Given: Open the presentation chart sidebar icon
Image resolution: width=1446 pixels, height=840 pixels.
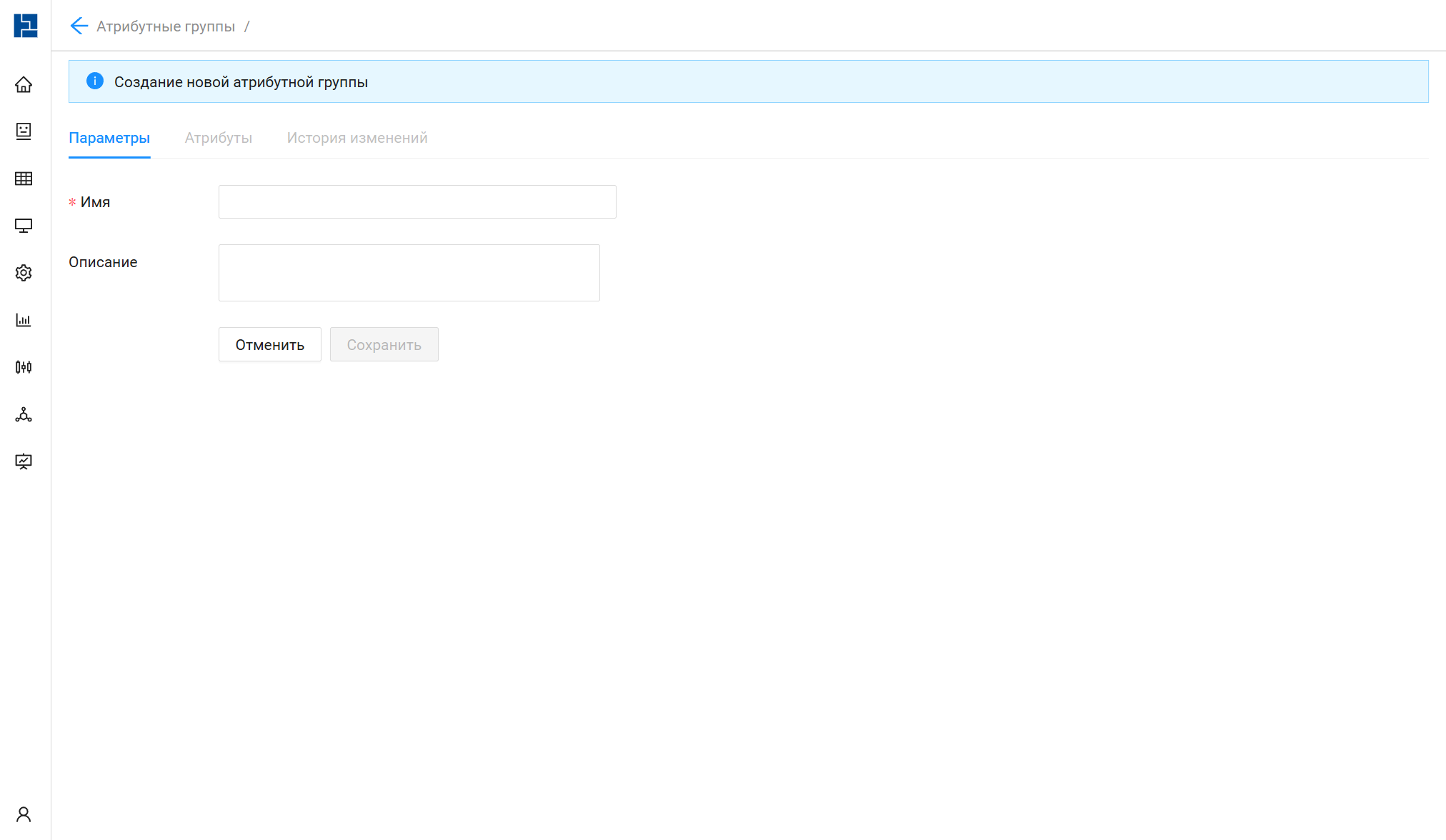Looking at the screenshot, I should coord(24,461).
